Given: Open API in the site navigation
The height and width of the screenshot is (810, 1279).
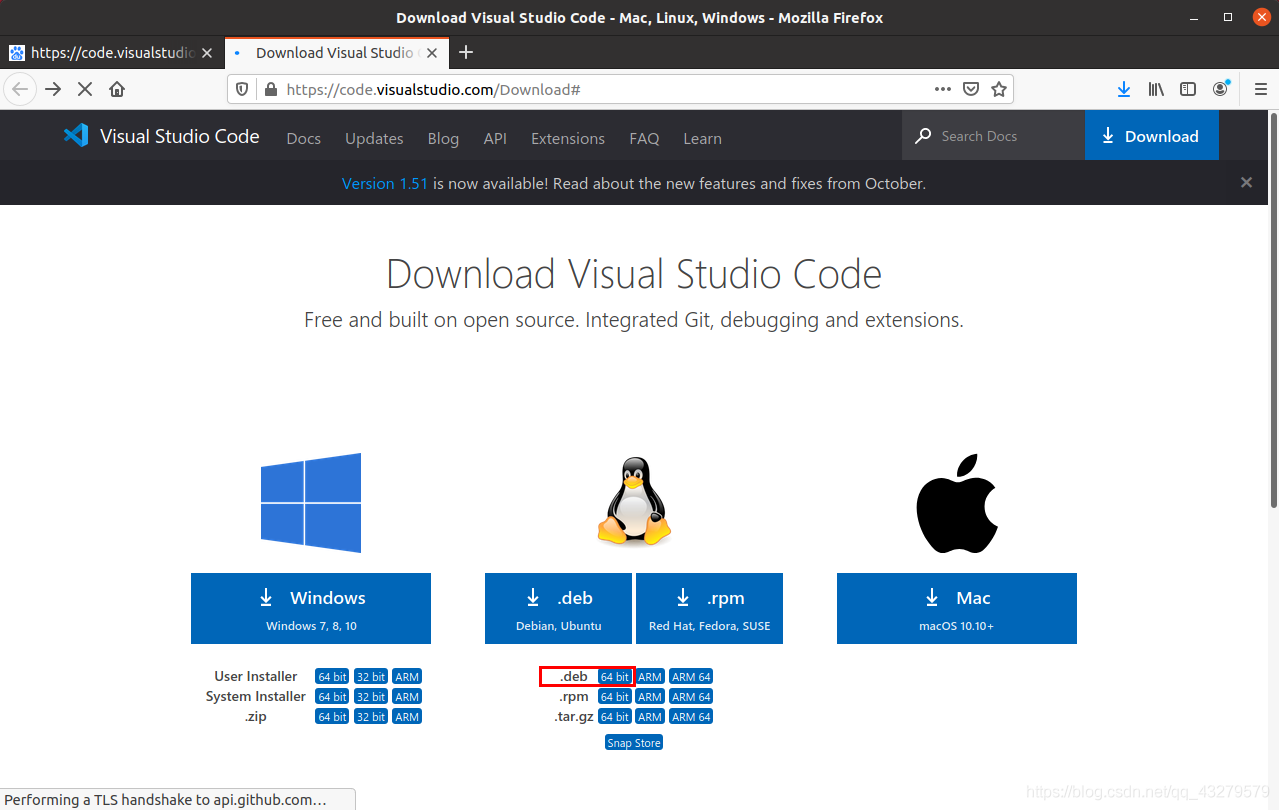Looking at the screenshot, I should point(495,138).
